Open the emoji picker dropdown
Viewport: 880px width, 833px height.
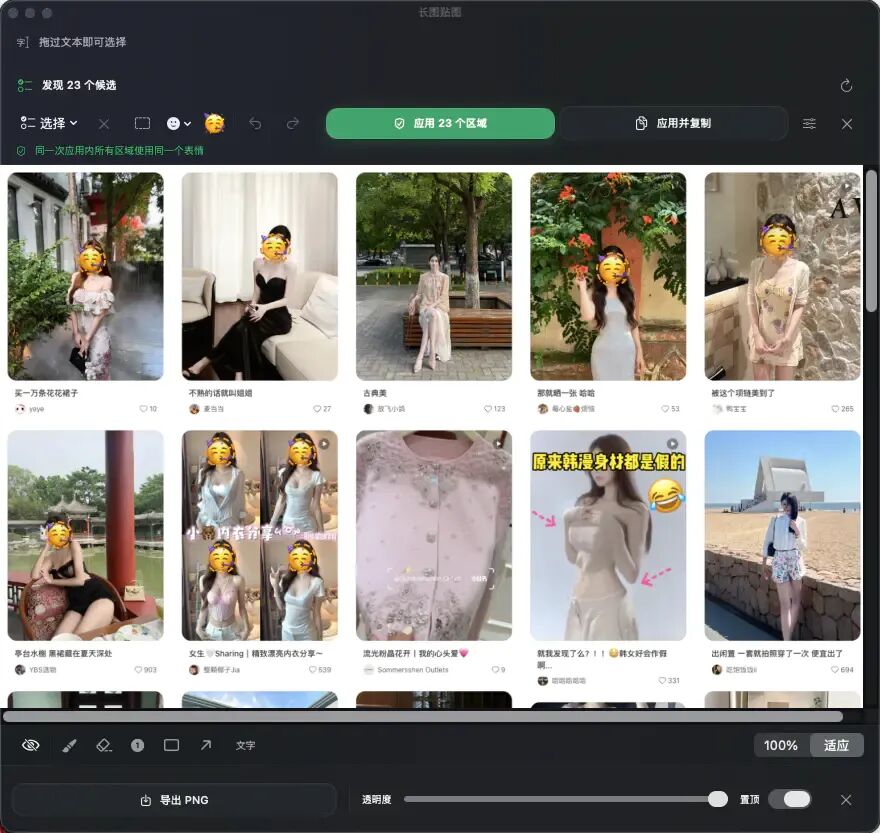(x=178, y=123)
